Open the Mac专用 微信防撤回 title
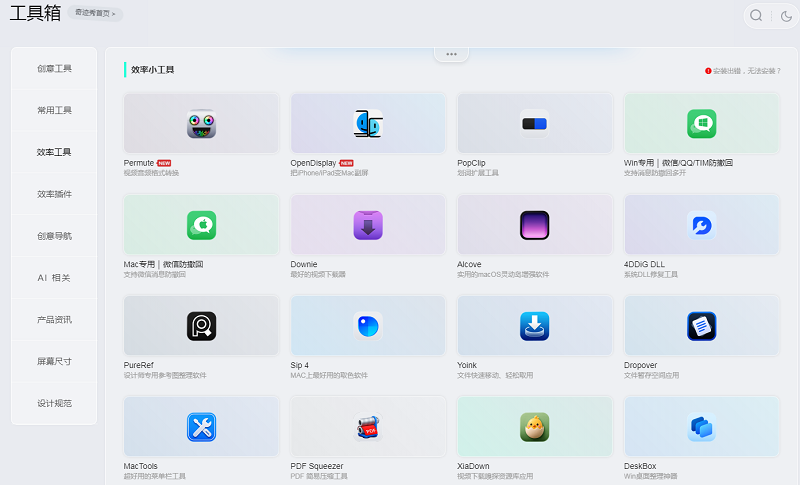This screenshot has height=485, width=800. point(163,264)
